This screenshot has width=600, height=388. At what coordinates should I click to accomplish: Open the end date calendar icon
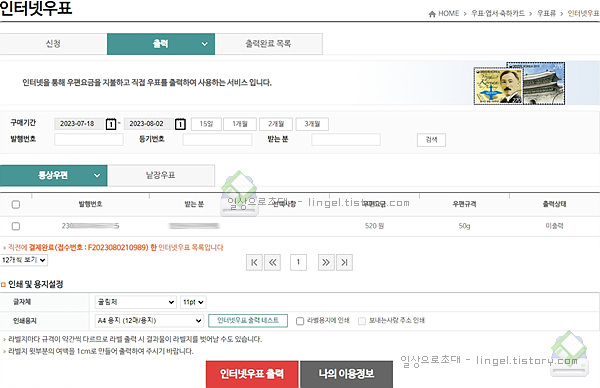pos(180,124)
